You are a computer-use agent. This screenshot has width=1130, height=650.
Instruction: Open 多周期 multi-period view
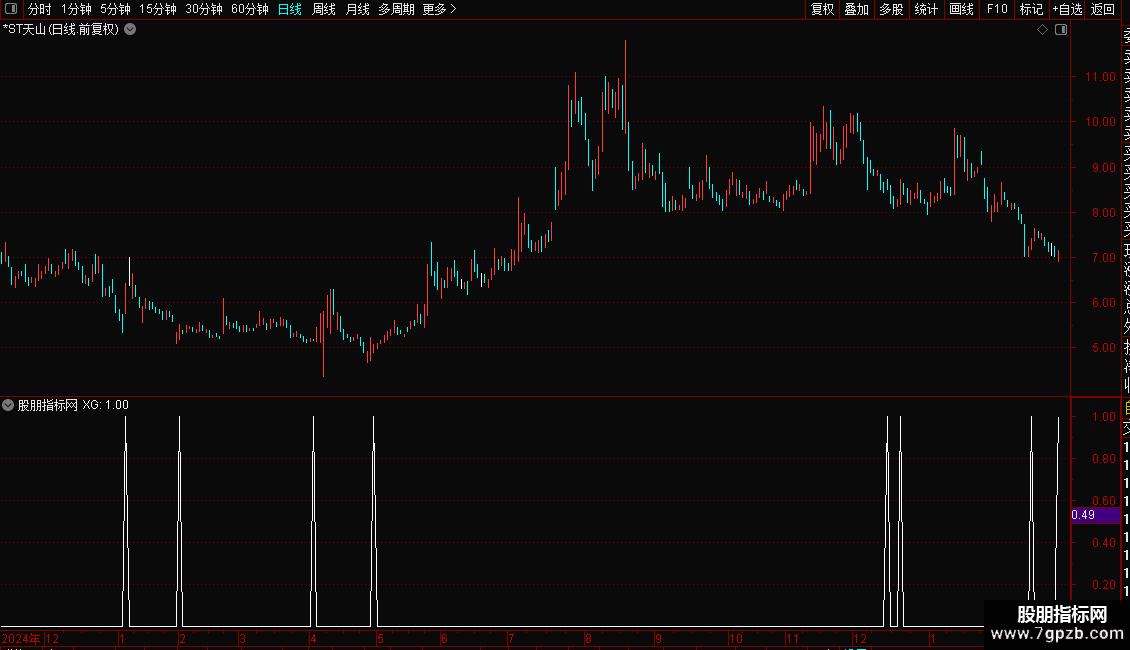click(x=396, y=9)
